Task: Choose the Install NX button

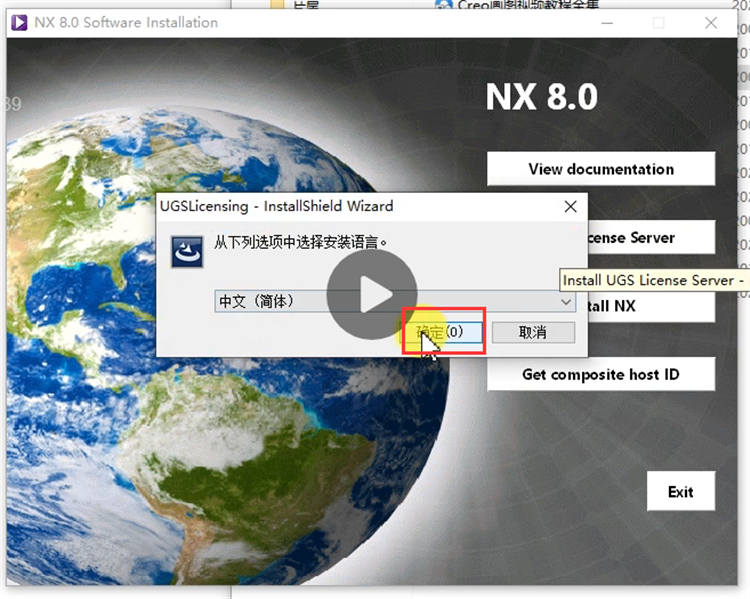Action: click(651, 306)
